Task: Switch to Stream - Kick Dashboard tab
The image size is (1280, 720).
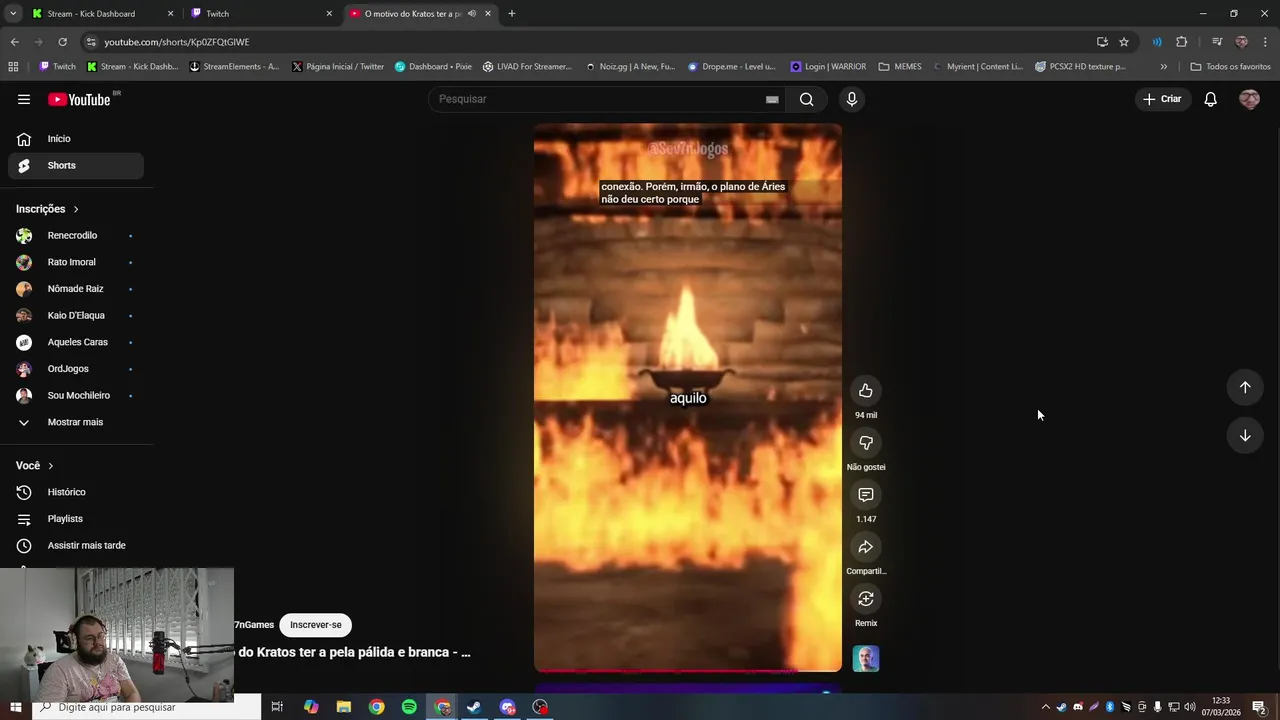Action: point(102,14)
